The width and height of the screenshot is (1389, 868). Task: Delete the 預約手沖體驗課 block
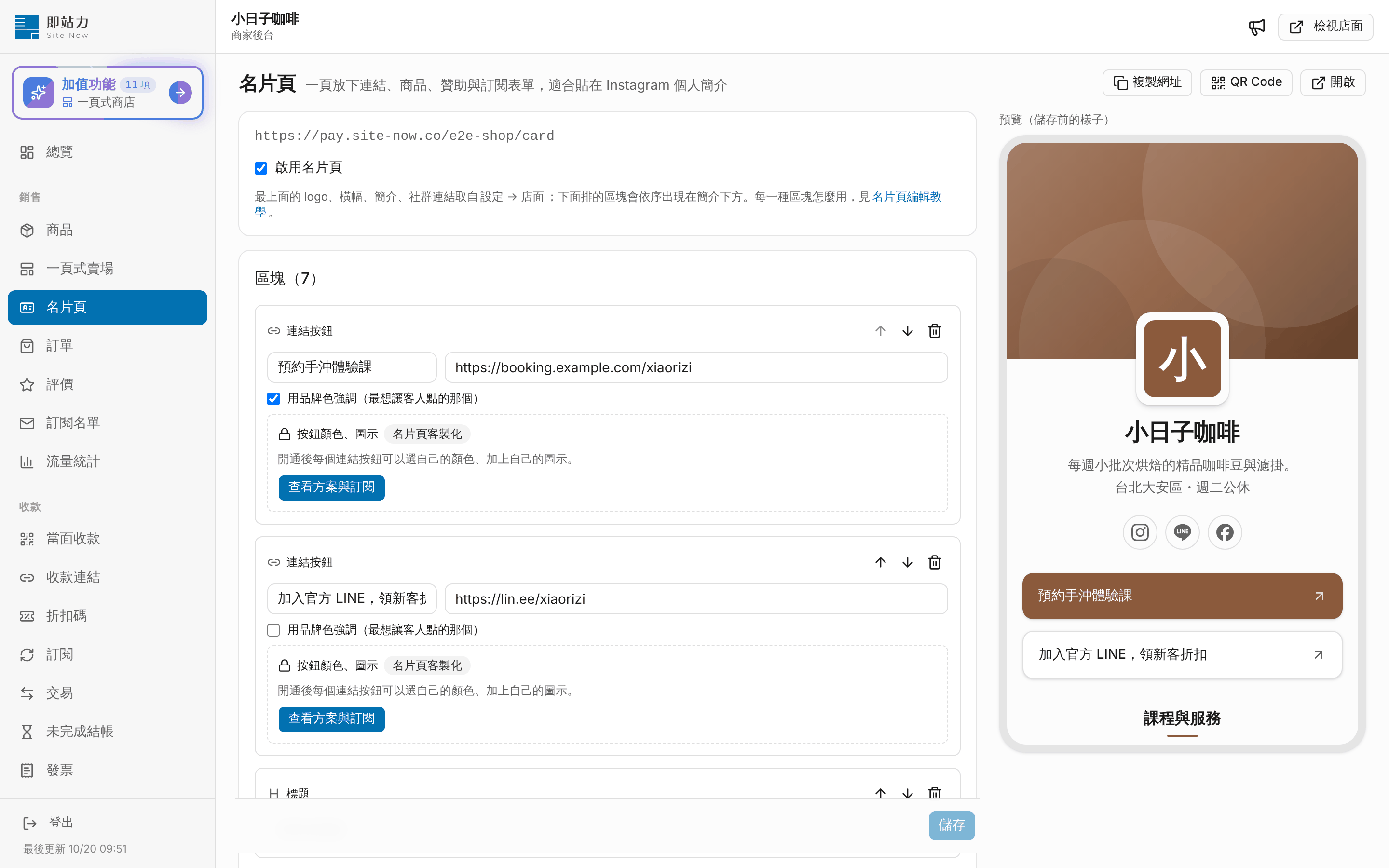[x=934, y=331]
